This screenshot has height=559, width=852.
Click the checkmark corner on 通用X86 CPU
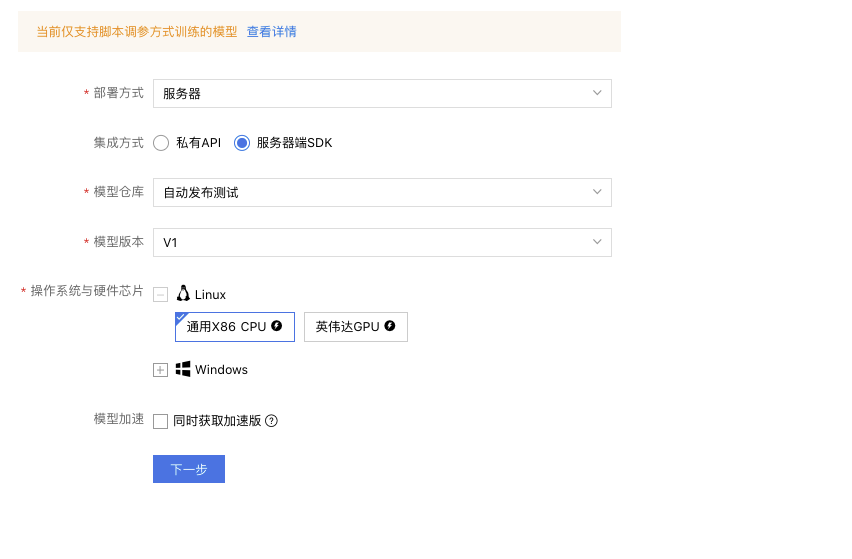pyautogui.click(x=180, y=317)
